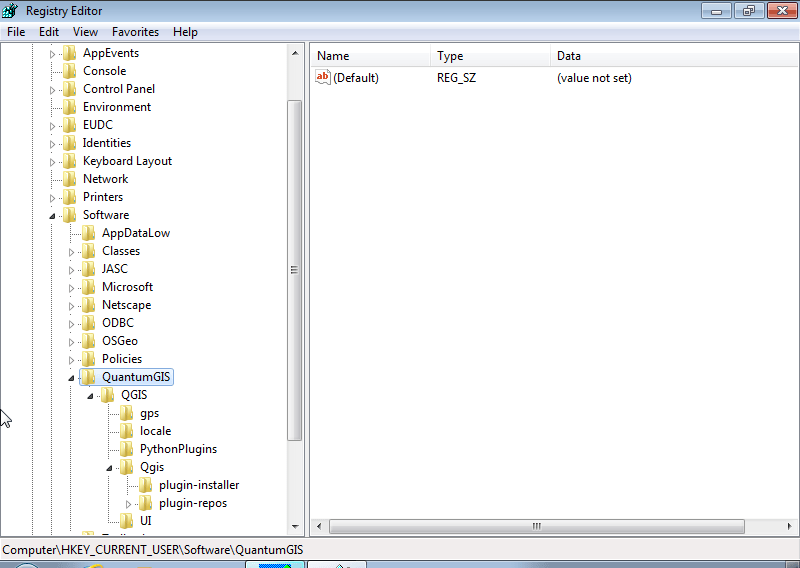Collapse the Software key

click(52, 216)
